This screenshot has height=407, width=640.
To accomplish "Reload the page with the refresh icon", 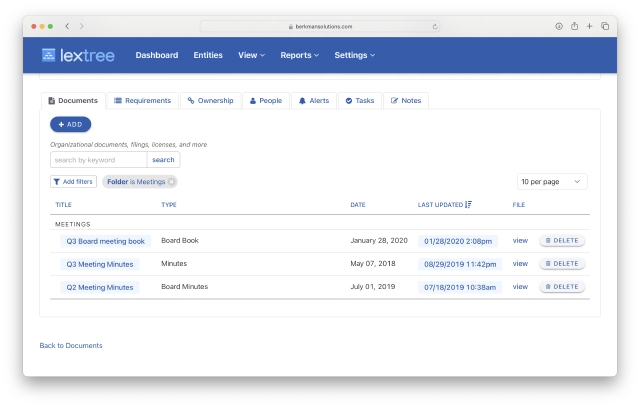I will [x=435, y=27].
